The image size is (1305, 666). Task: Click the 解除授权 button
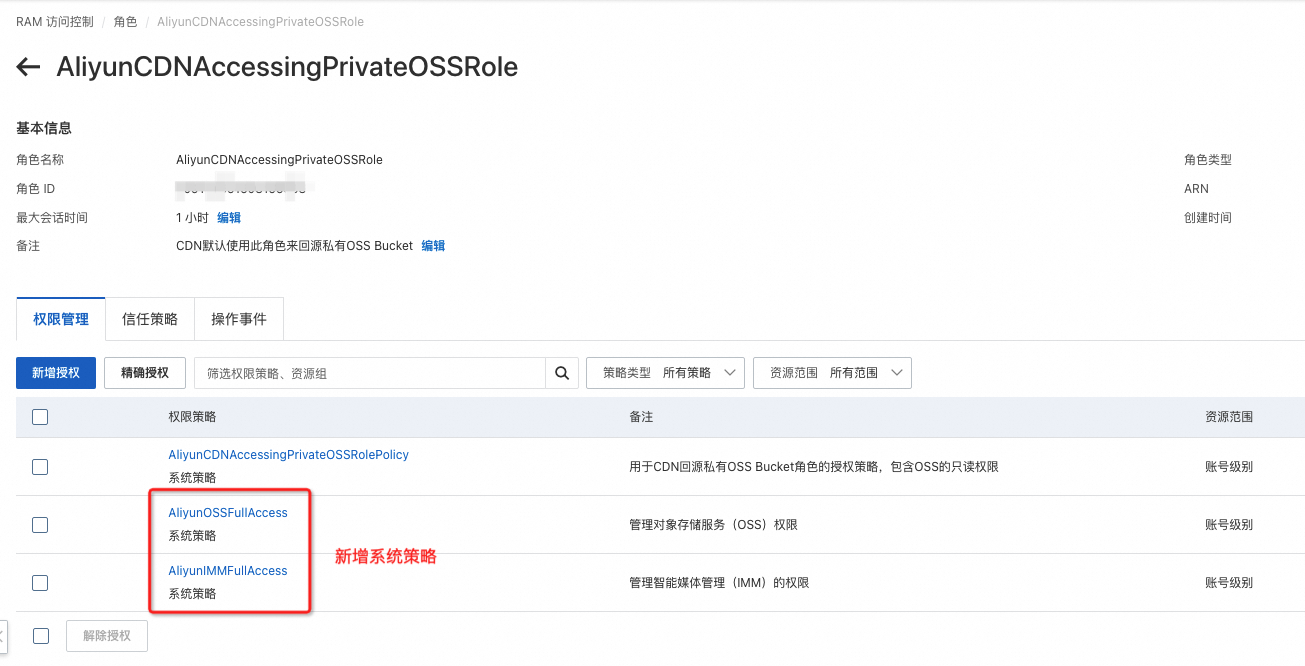107,636
